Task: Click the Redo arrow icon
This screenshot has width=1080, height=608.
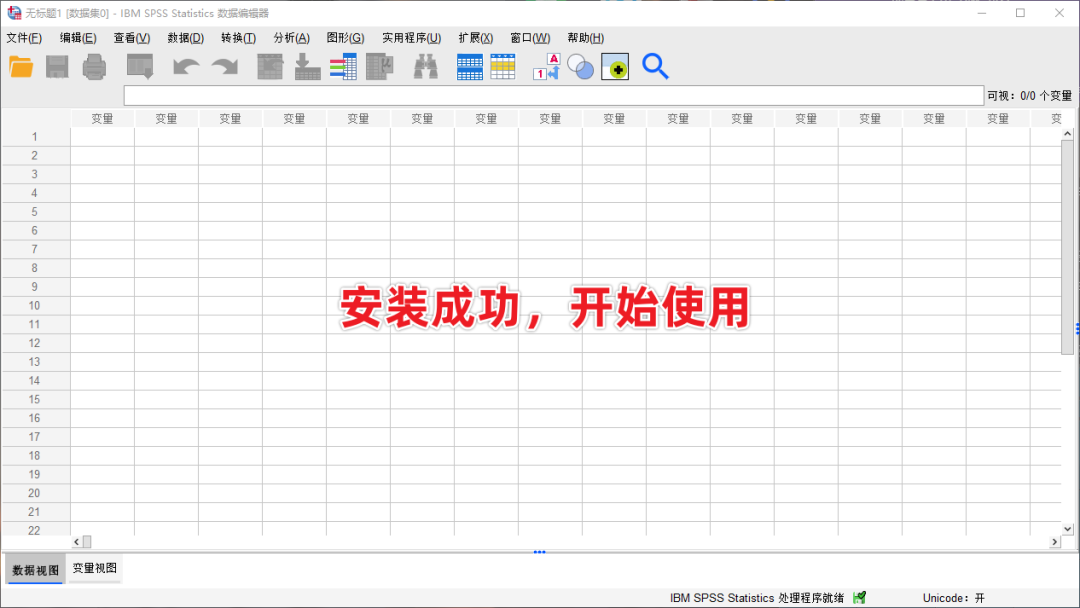Action: click(225, 67)
